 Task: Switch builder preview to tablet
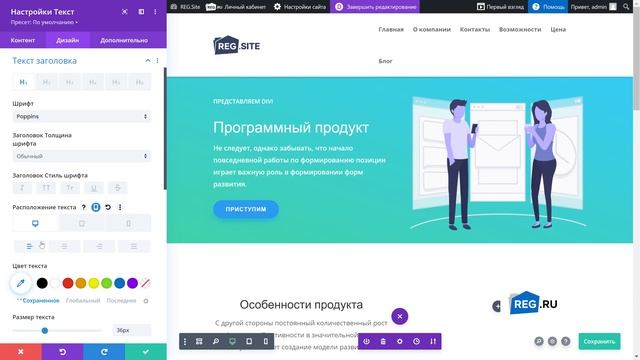point(249,341)
